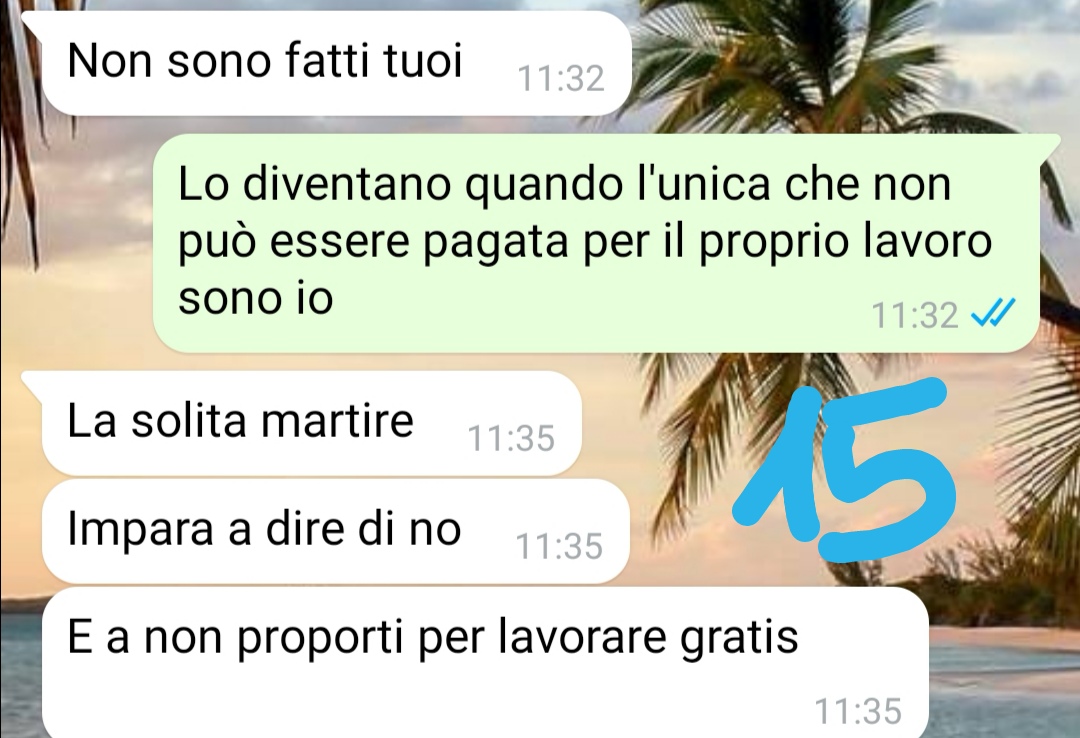Click the word 'pagata' in sent message
Viewport: 1080px width, 738px height.
(495, 243)
